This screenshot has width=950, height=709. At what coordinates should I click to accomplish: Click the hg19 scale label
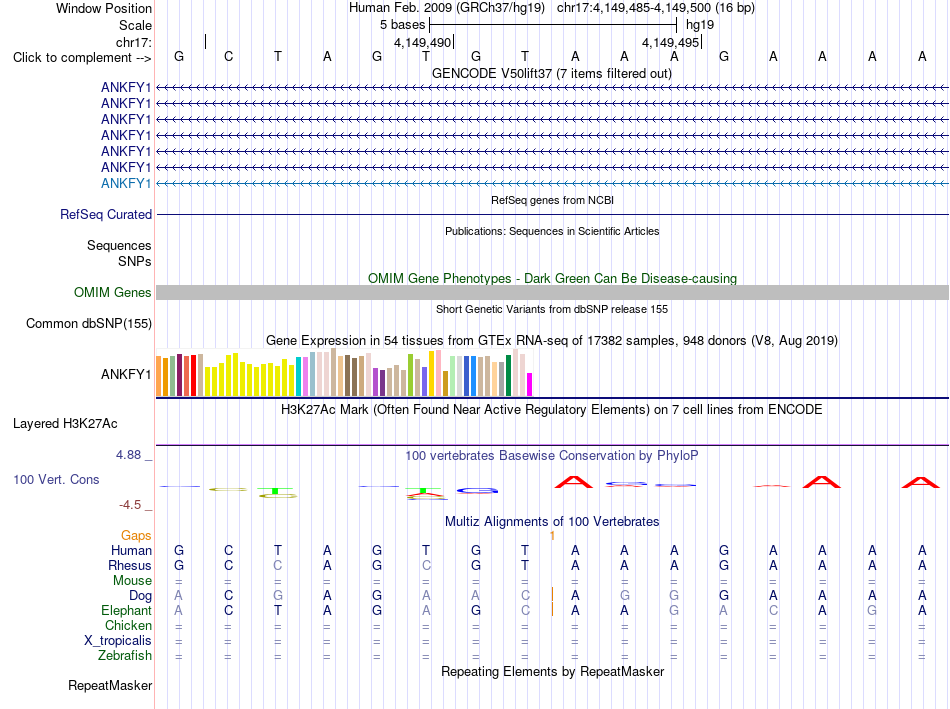[x=700, y=25]
